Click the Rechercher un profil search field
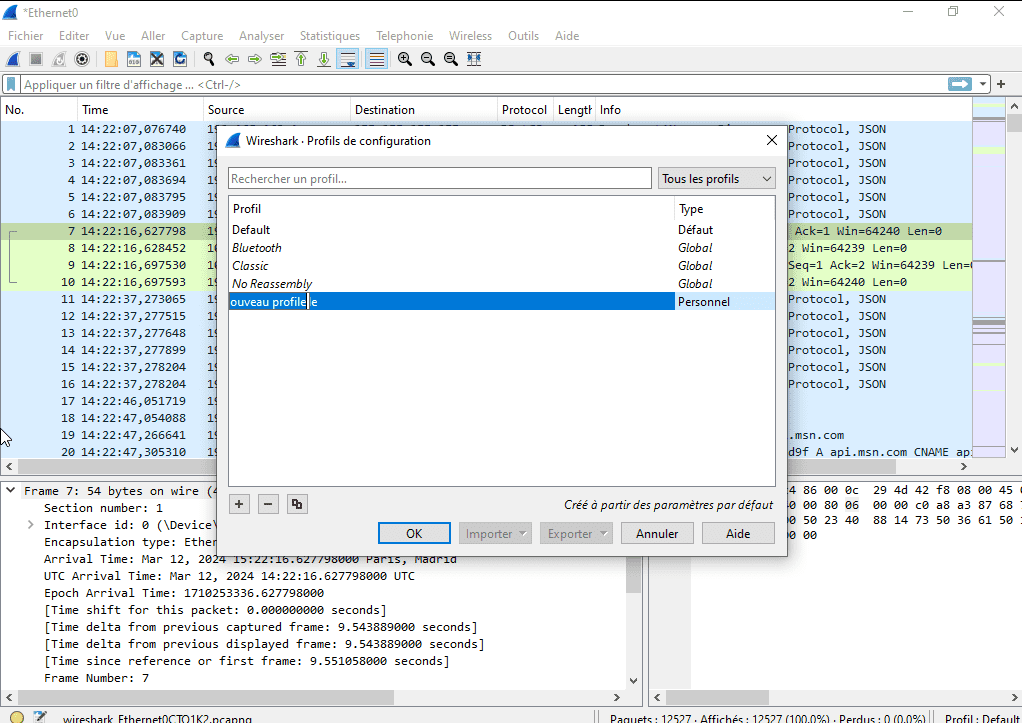1022x723 pixels. click(x=439, y=179)
